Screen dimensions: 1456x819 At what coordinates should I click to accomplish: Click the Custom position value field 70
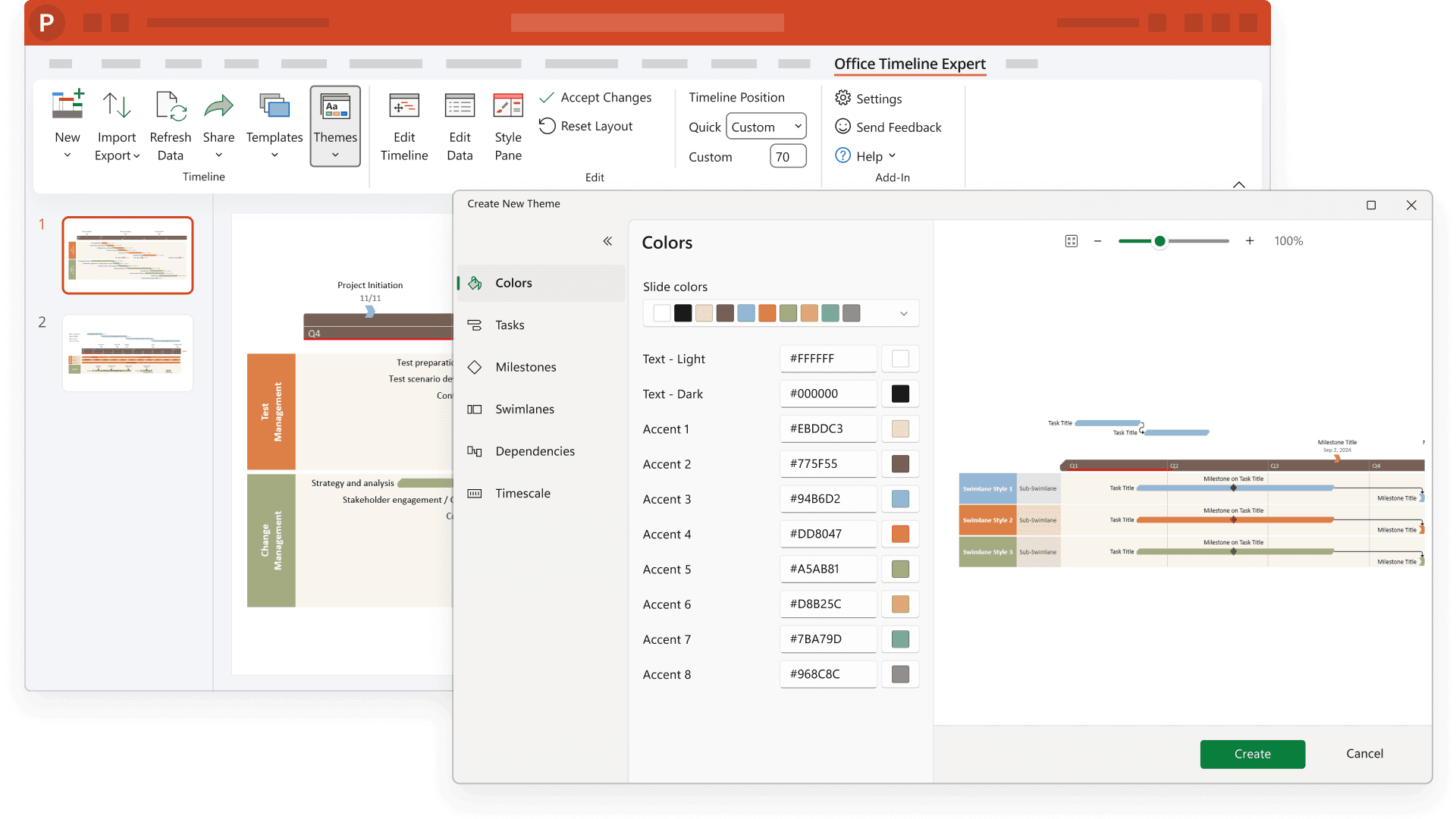click(x=788, y=156)
